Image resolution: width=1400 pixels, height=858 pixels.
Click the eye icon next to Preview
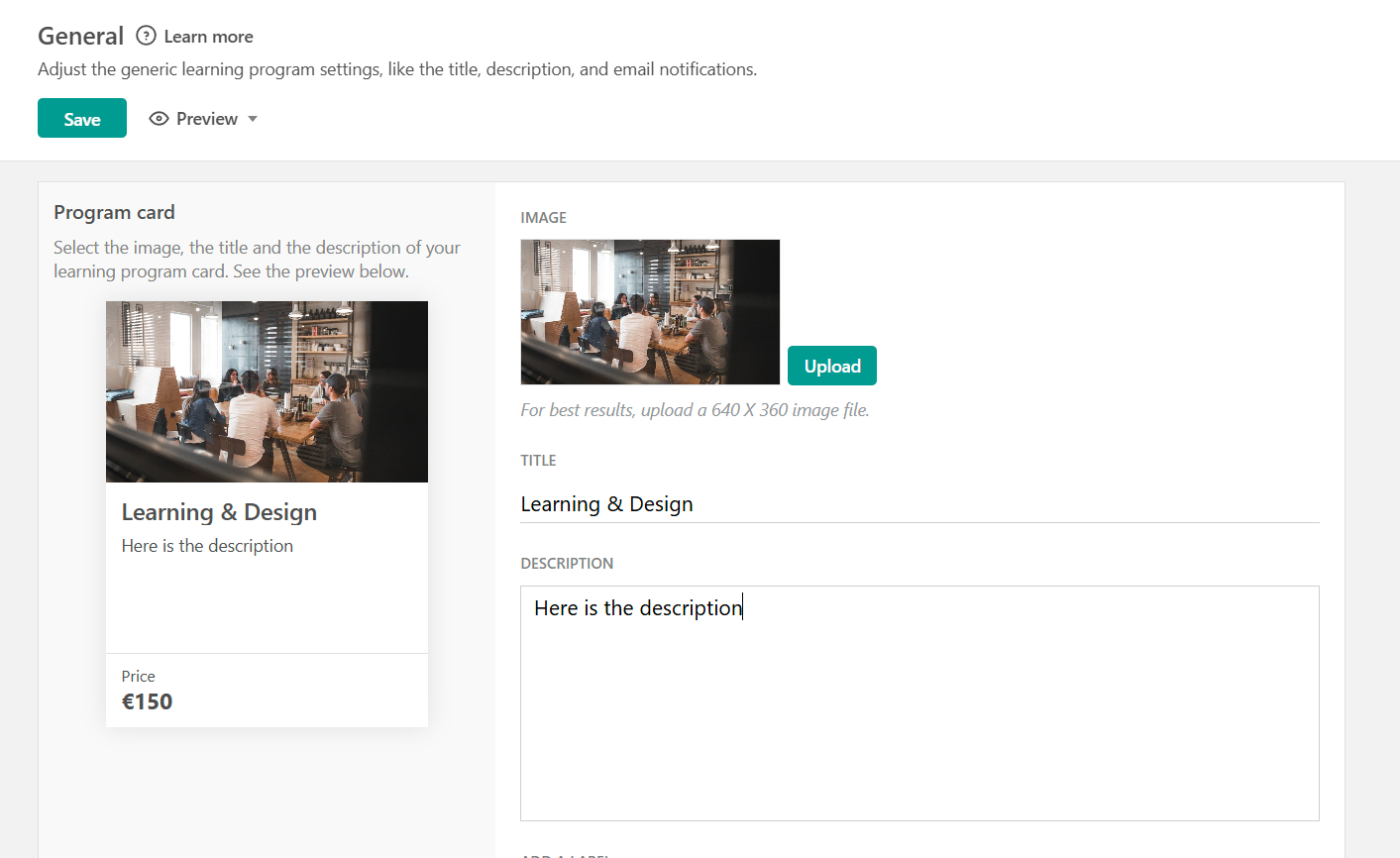click(159, 119)
